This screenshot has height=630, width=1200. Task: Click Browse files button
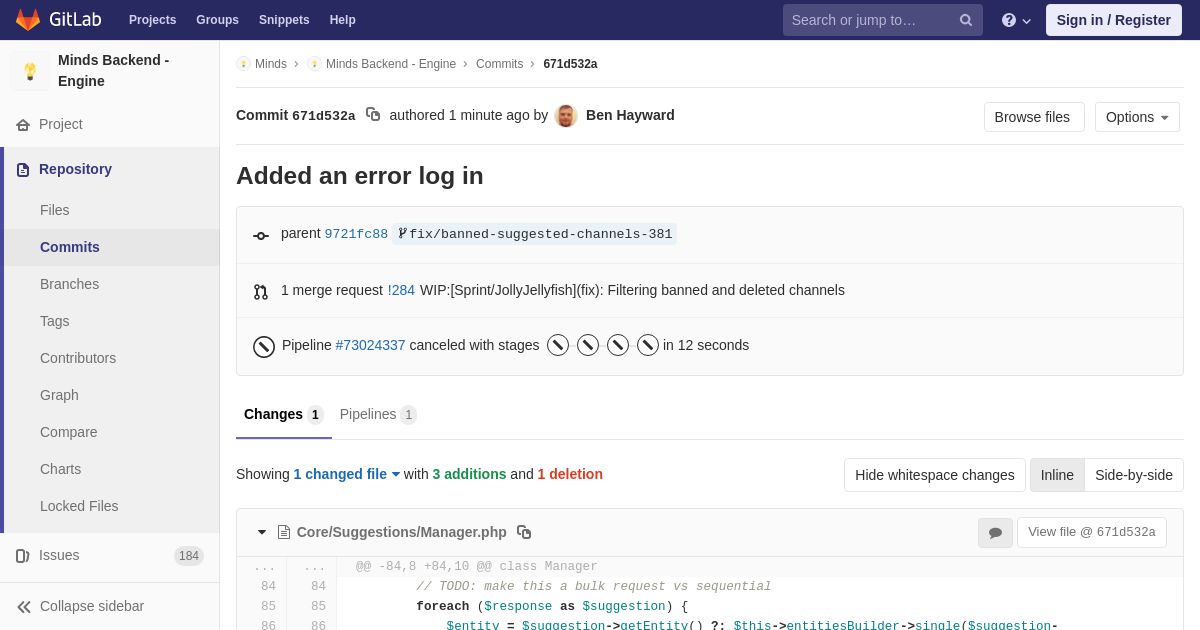[x=1034, y=117]
